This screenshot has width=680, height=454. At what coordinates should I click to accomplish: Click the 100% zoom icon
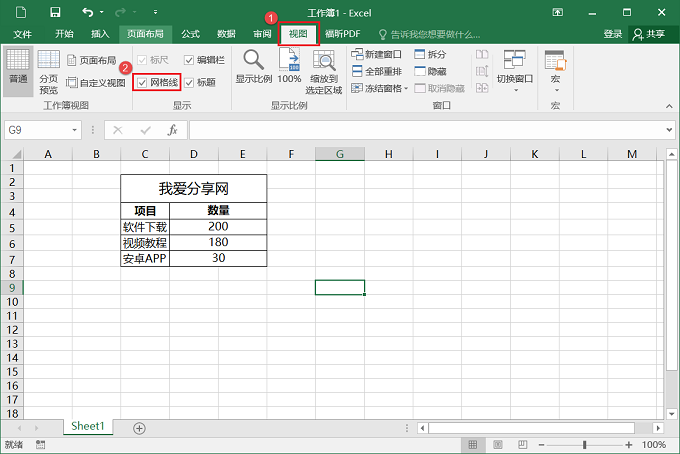[289, 66]
